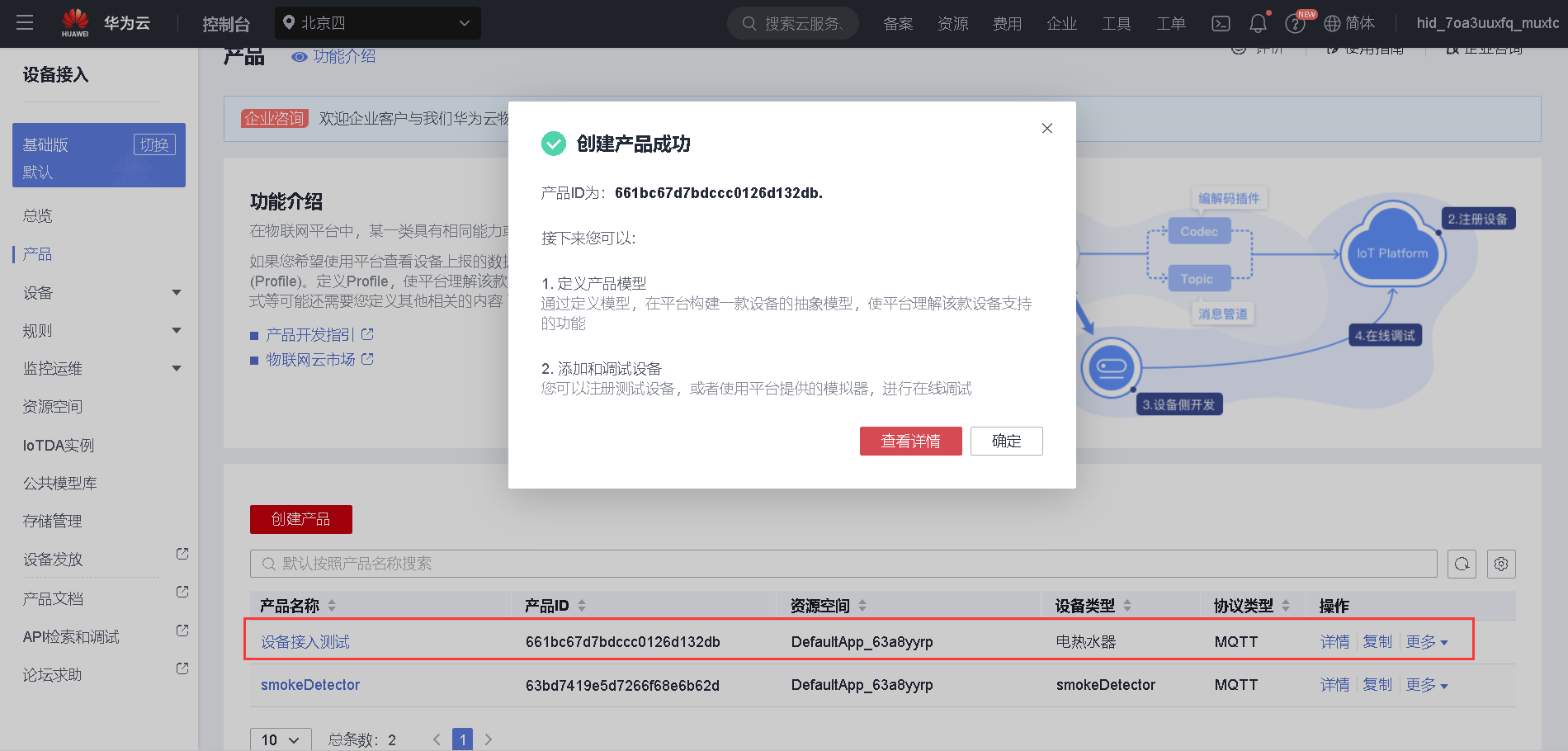1568x751 pixels.
Task: Open the notifications bell
Action: click(1258, 23)
